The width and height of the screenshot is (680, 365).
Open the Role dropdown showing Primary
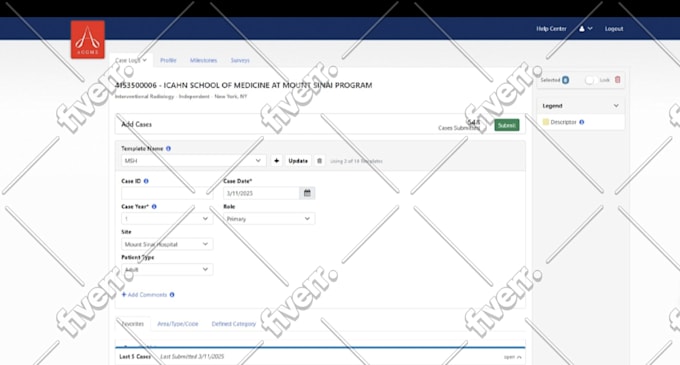click(x=269, y=219)
